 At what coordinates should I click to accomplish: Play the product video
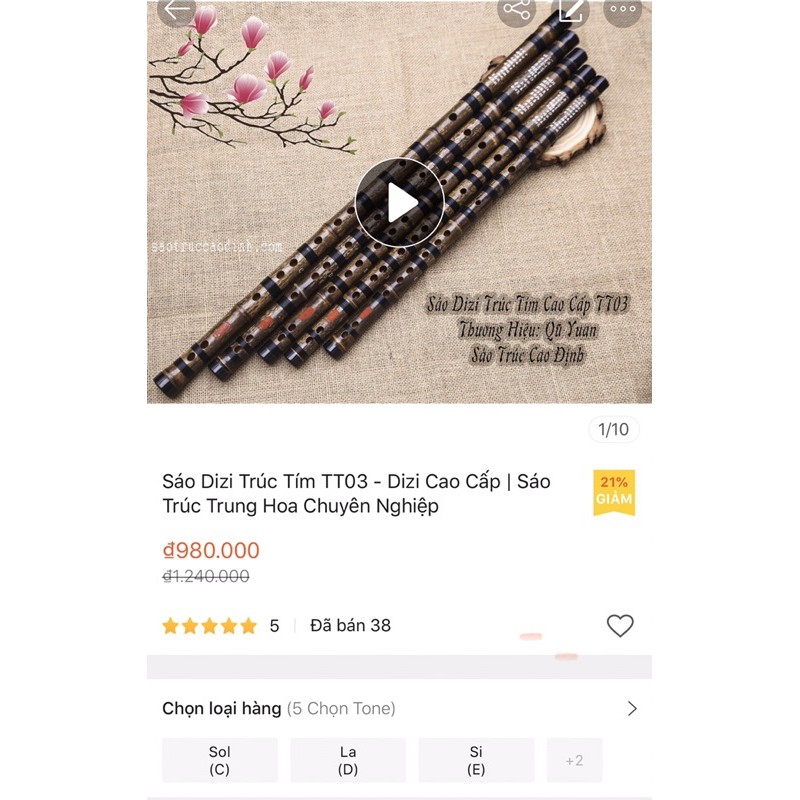tap(399, 203)
